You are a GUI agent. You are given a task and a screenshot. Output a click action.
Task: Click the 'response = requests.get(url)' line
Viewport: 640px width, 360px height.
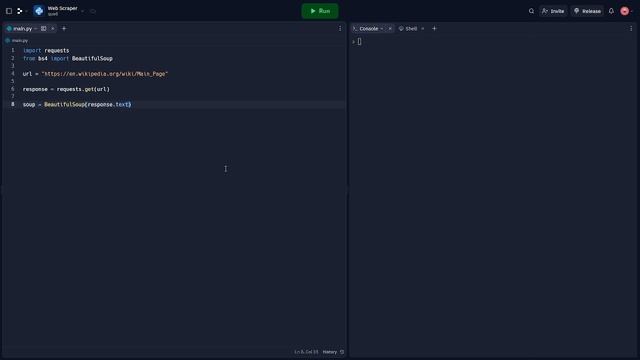click(x=66, y=89)
